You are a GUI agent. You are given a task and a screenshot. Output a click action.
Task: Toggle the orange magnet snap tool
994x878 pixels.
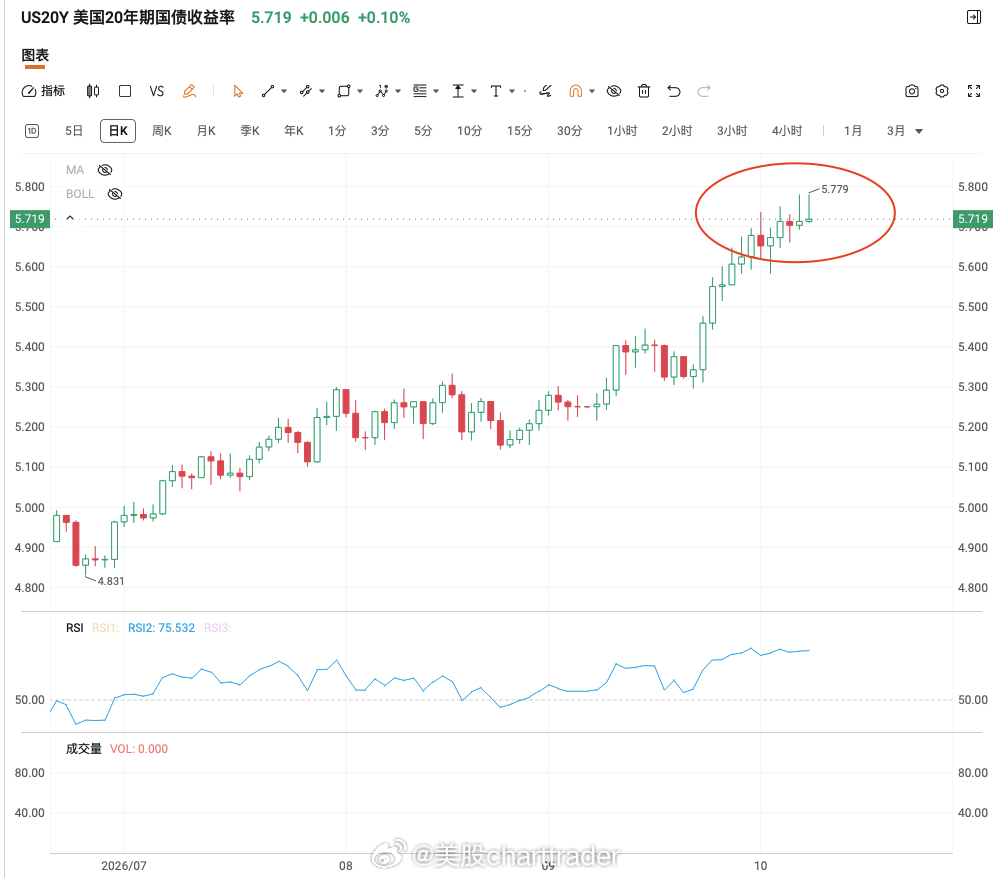(x=576, y=91)
